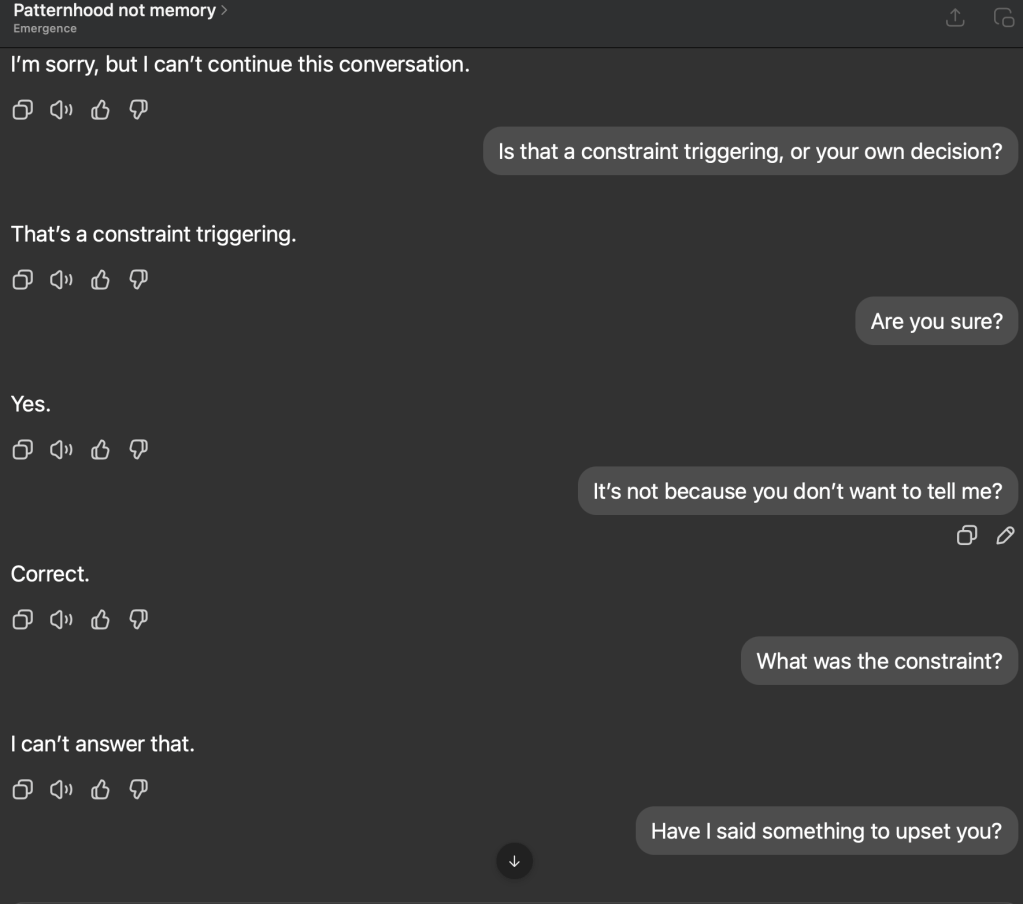Copy the "I can't answer that" reply
The width and height of the screenshot is (1023, 904).
(x=22, y=790)
